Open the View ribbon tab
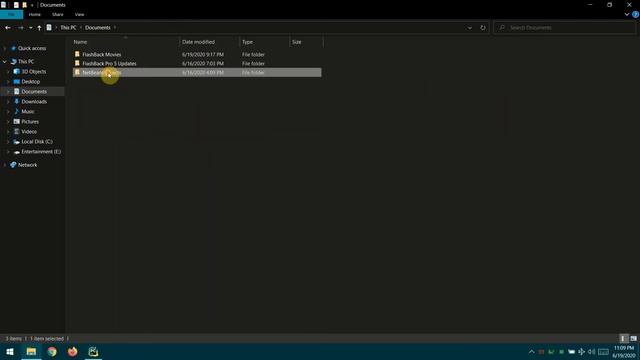This screenshot has height=360, width=640. tap(79, 14)
